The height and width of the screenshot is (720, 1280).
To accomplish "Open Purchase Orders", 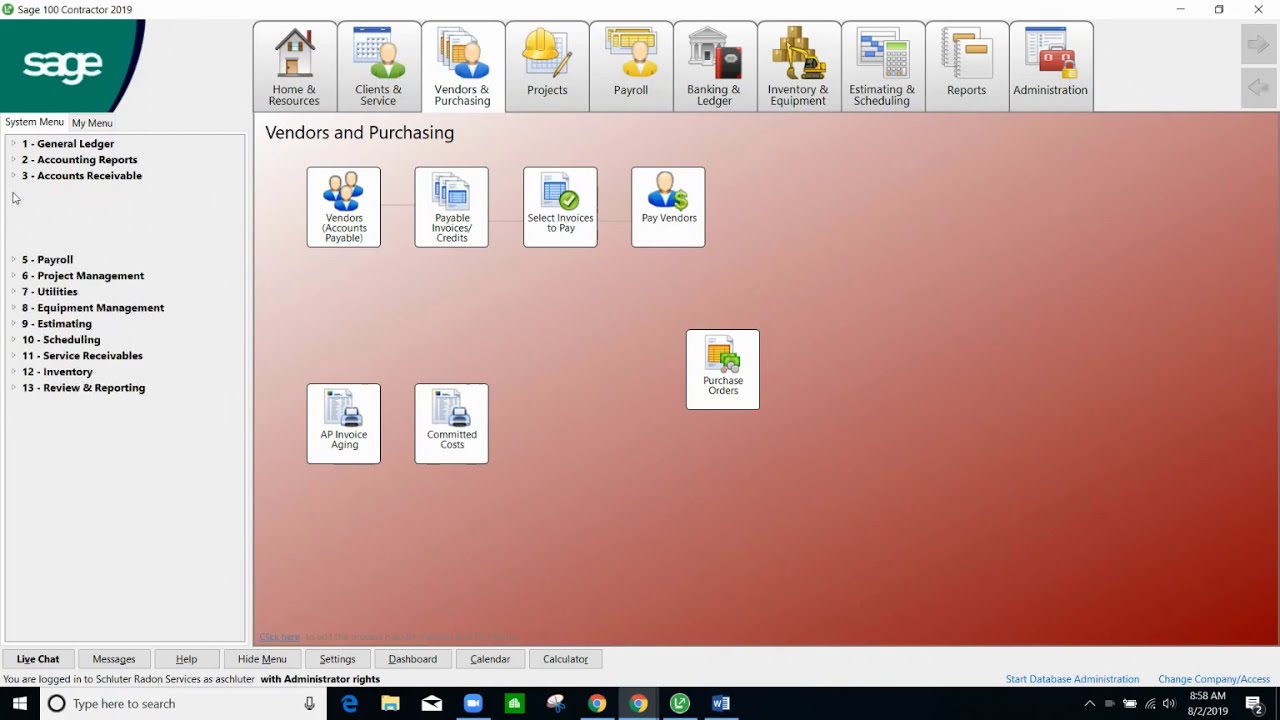I will (723, 369).
